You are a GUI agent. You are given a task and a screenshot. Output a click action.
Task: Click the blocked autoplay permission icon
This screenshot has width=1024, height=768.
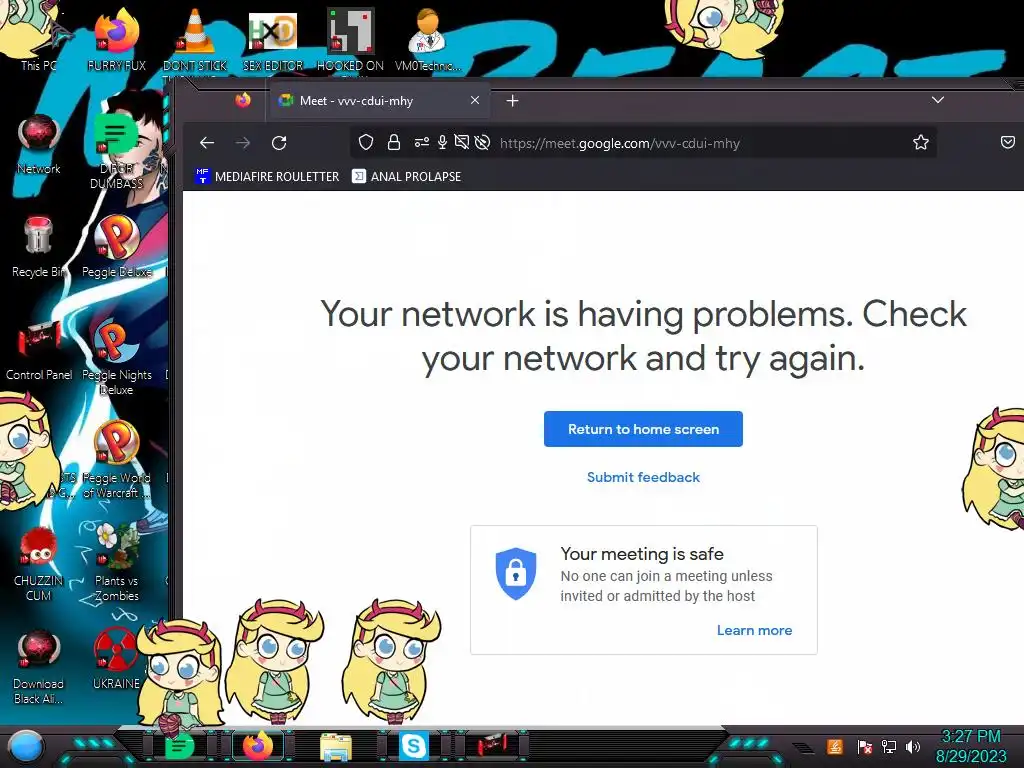point(483,142)
